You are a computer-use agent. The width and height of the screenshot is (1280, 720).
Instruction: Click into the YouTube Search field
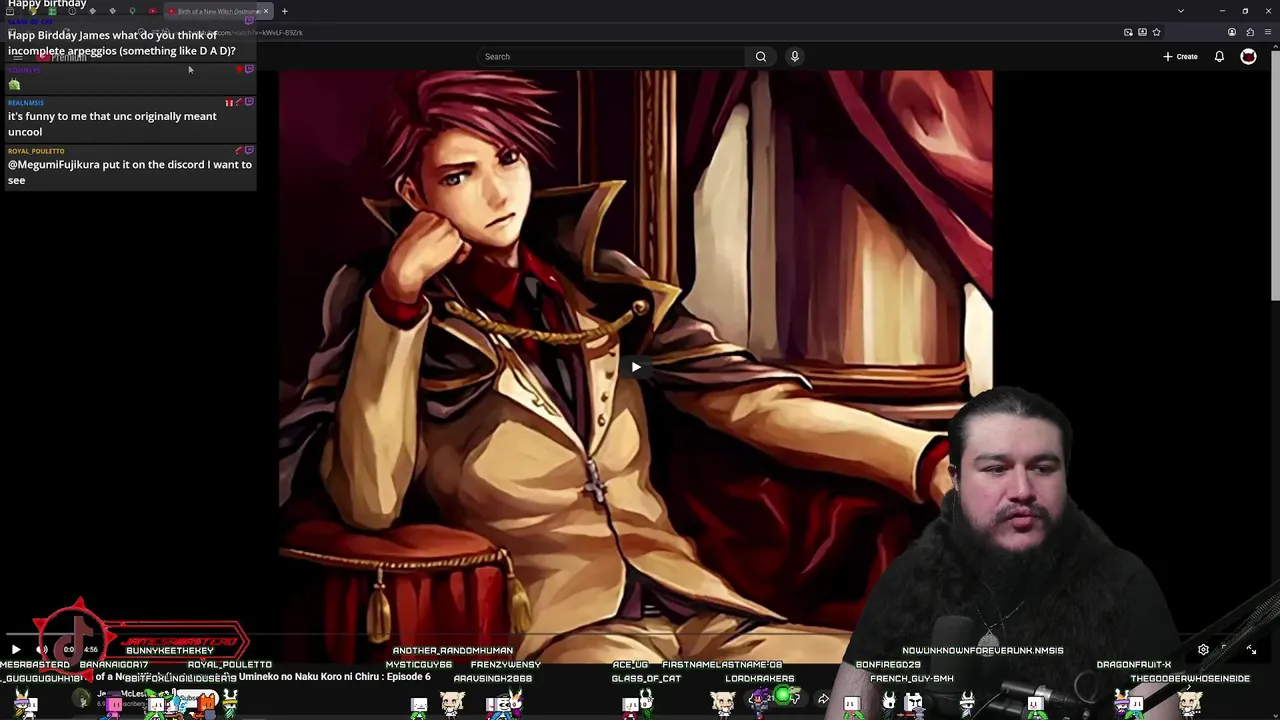point(610,56)
